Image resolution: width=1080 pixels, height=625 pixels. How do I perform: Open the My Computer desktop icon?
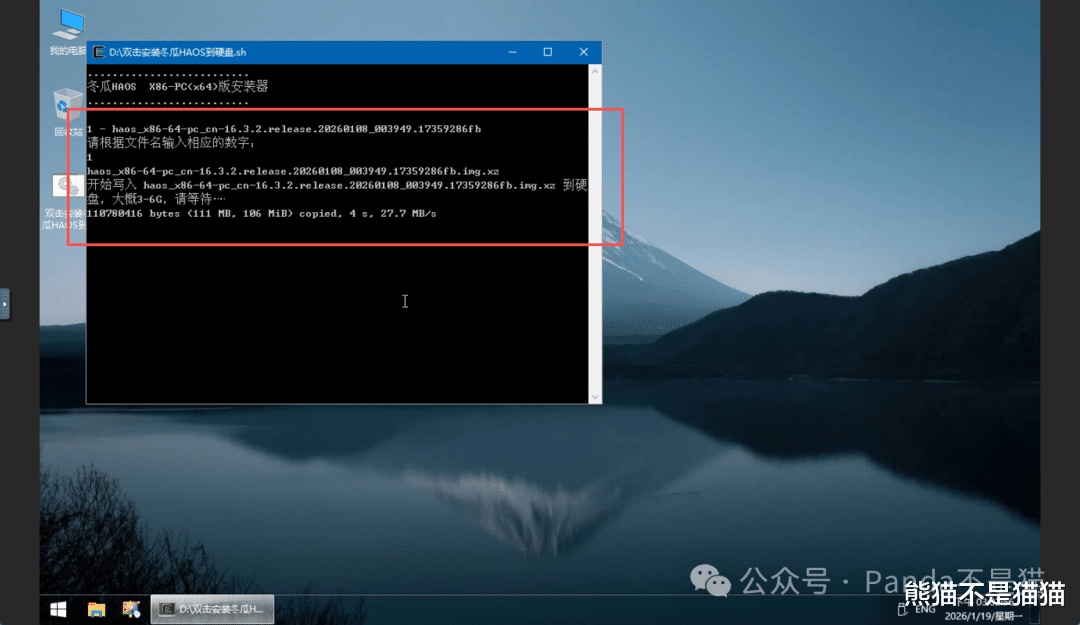[x=69, y=31]
